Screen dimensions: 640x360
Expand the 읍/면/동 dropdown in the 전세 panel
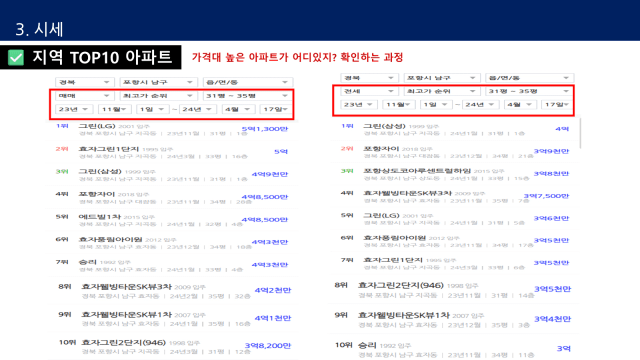coord(530,78)
